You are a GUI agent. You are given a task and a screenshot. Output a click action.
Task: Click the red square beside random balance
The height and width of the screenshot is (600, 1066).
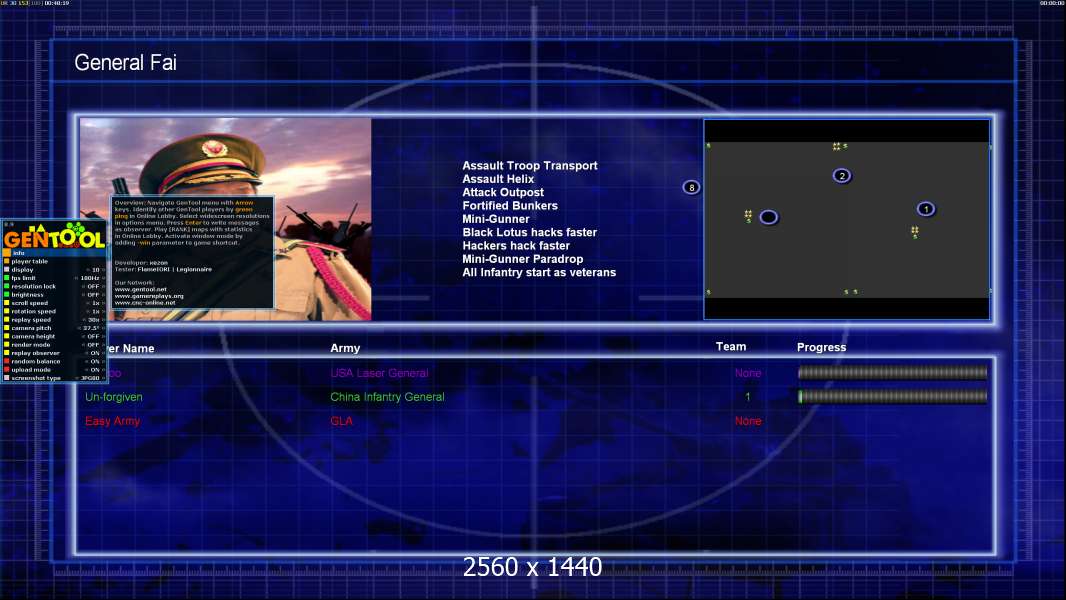pyautogui.click(x=7, y=361)
